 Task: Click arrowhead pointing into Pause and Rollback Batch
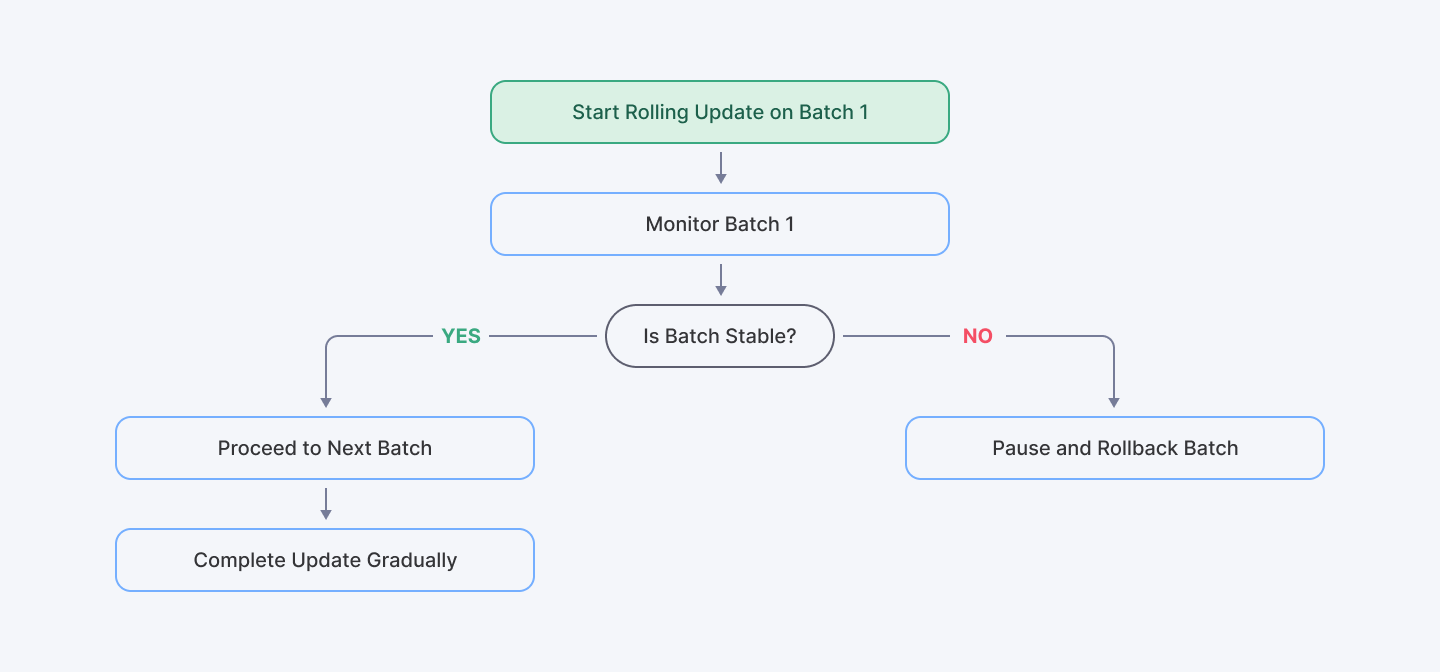coord(1114,401)
